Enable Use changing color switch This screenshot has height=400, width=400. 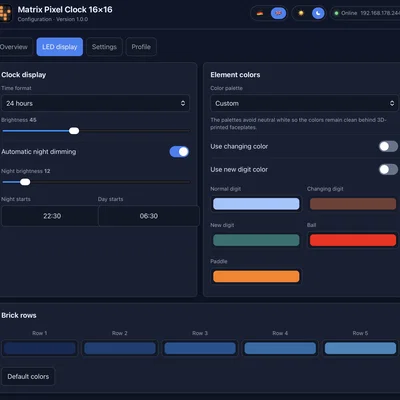[388, 146]
